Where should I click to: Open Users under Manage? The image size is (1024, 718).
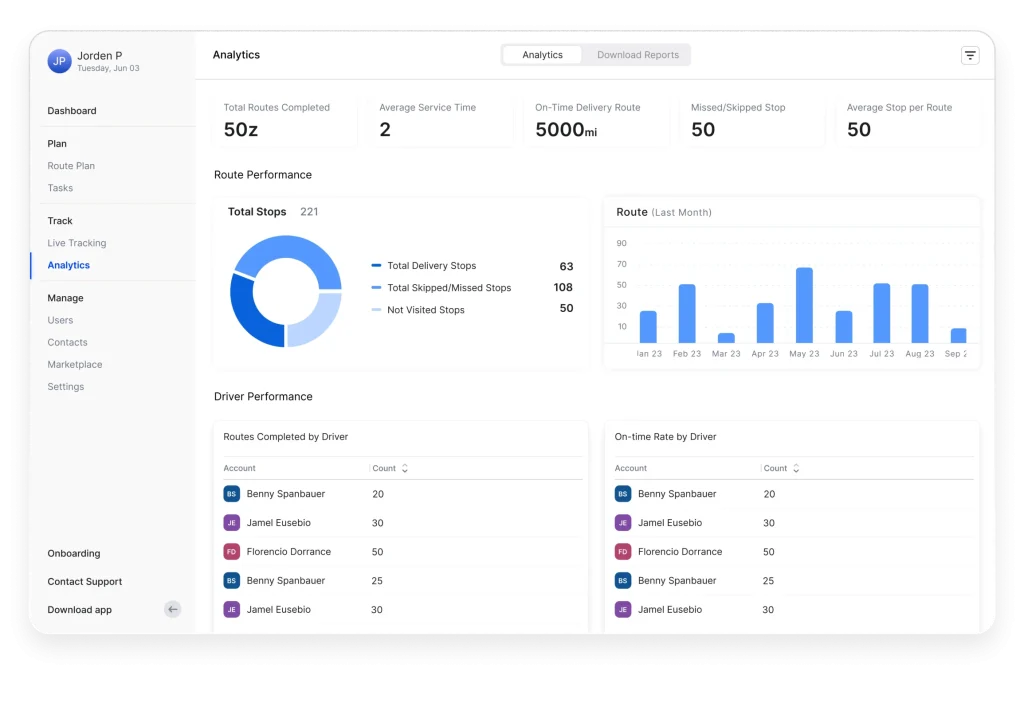click(x=60, y=320)
